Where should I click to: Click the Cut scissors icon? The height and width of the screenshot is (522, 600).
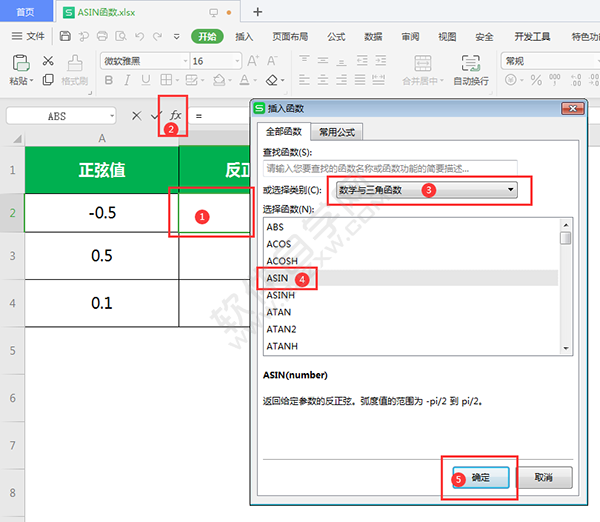pyautogui.click(x=48, y=60)
